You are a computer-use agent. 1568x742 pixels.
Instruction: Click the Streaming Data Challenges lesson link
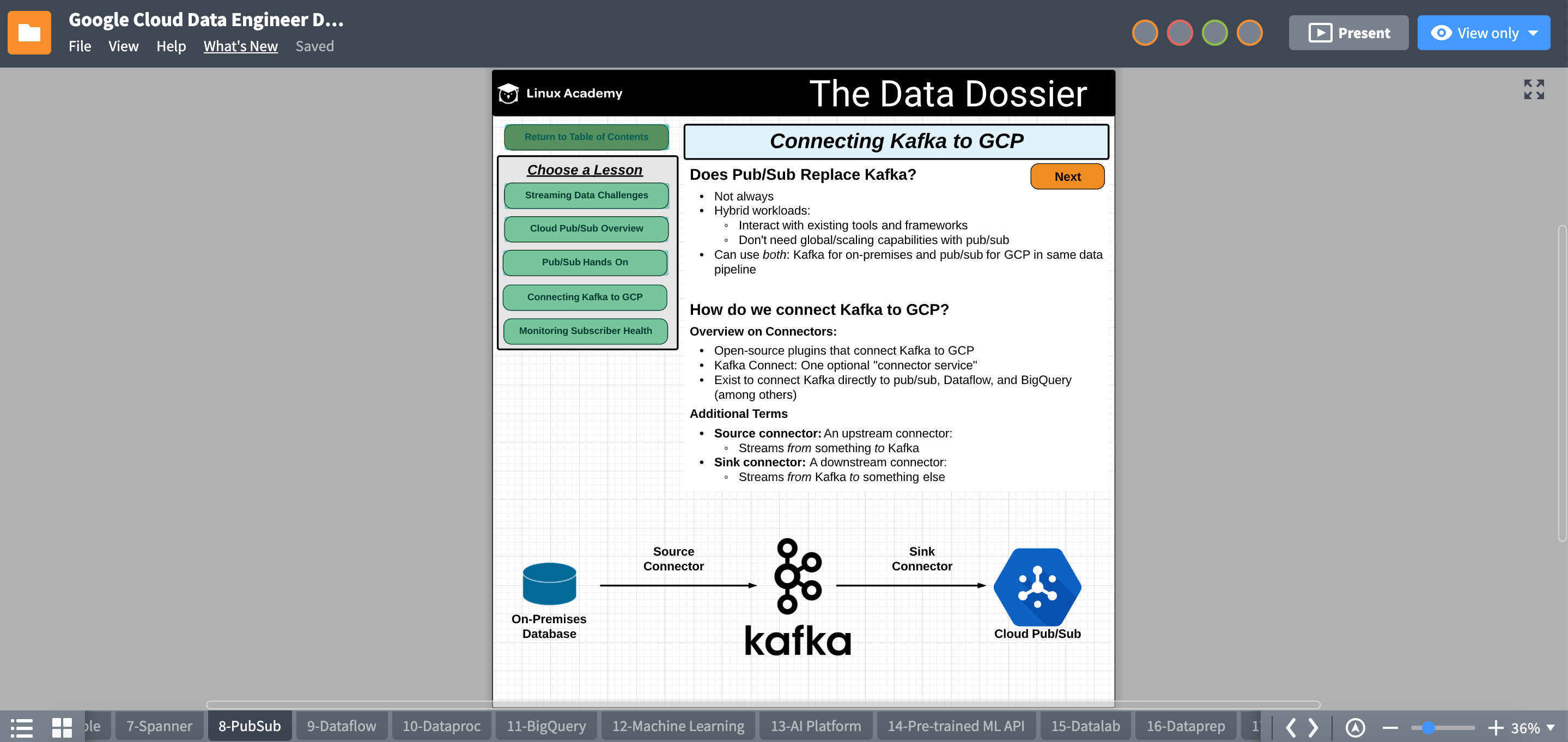585,195
